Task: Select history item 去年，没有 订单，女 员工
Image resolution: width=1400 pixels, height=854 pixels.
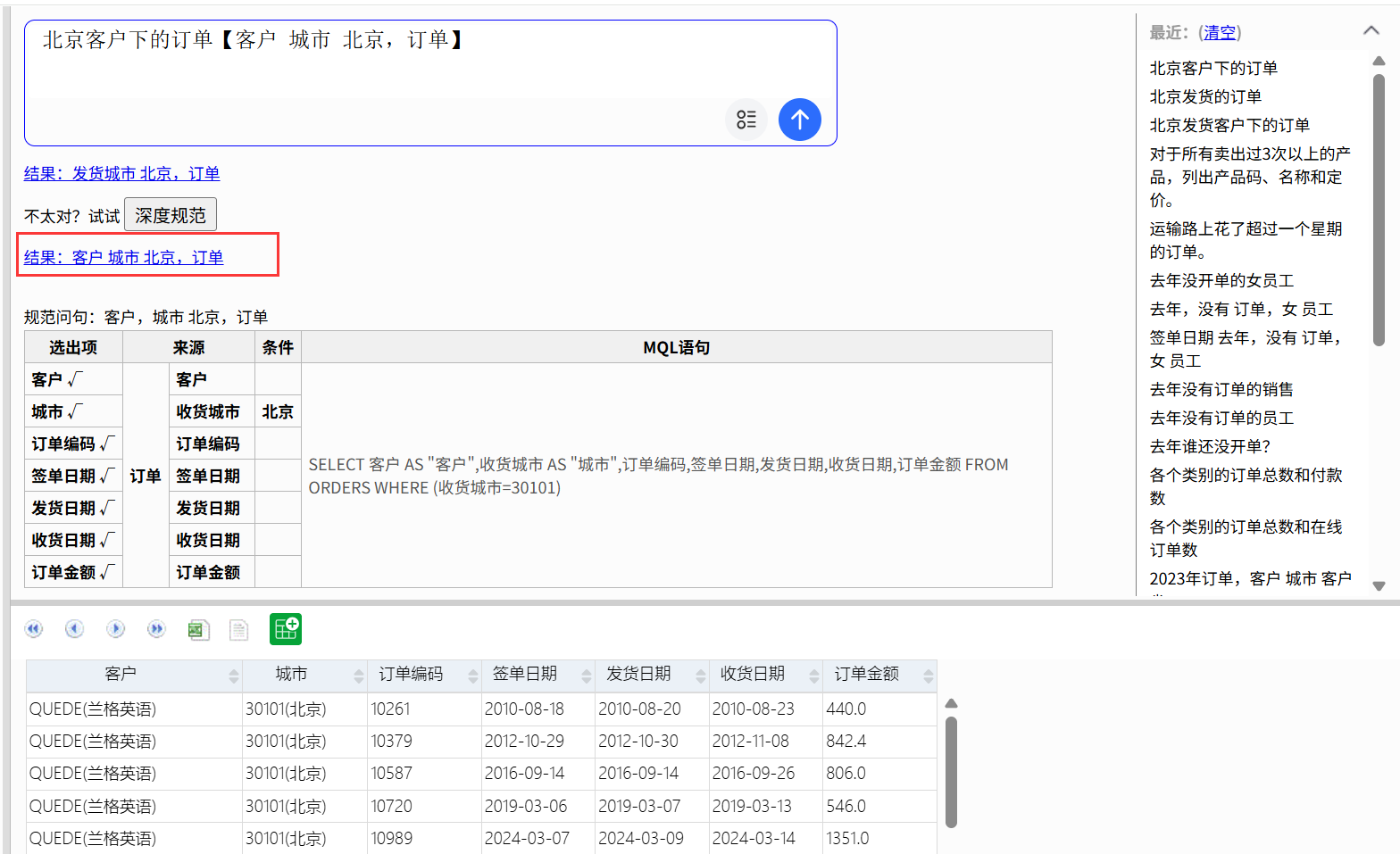Action: coord(1241,309)
